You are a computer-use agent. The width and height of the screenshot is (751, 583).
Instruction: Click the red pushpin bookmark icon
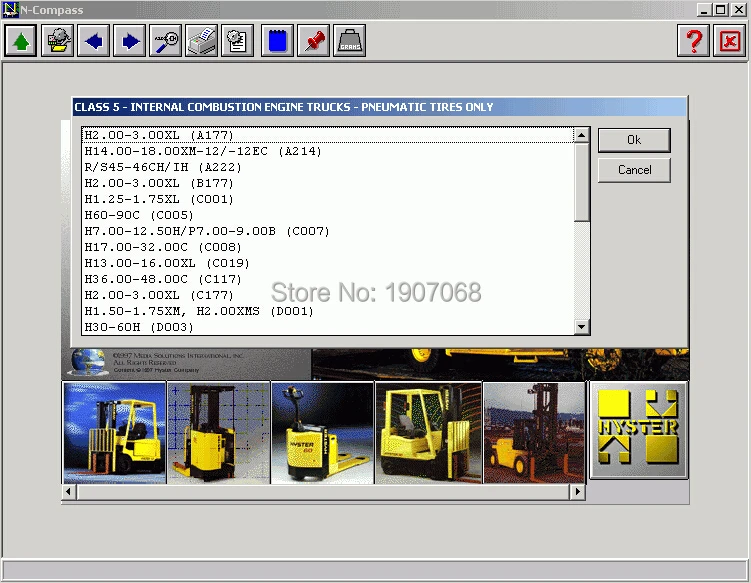pos(313,41)
